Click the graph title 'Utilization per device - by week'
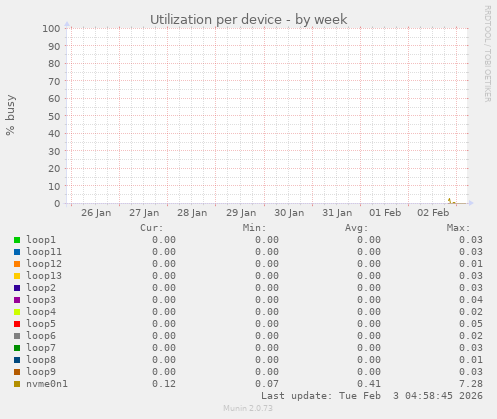Viewport: 497px width, 419px height. tap(249, 20)
